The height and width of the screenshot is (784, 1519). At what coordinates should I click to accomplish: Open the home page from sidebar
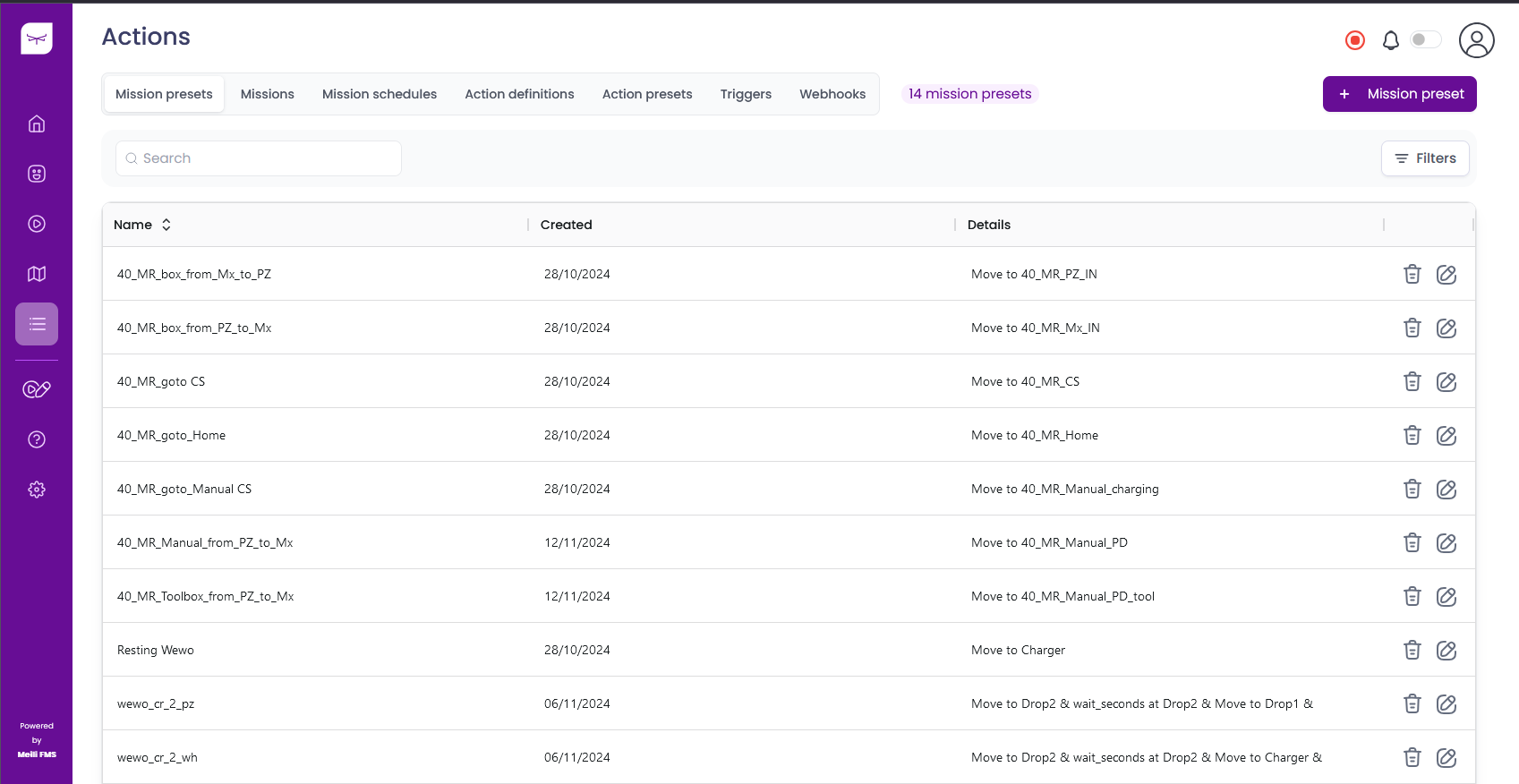37,124
